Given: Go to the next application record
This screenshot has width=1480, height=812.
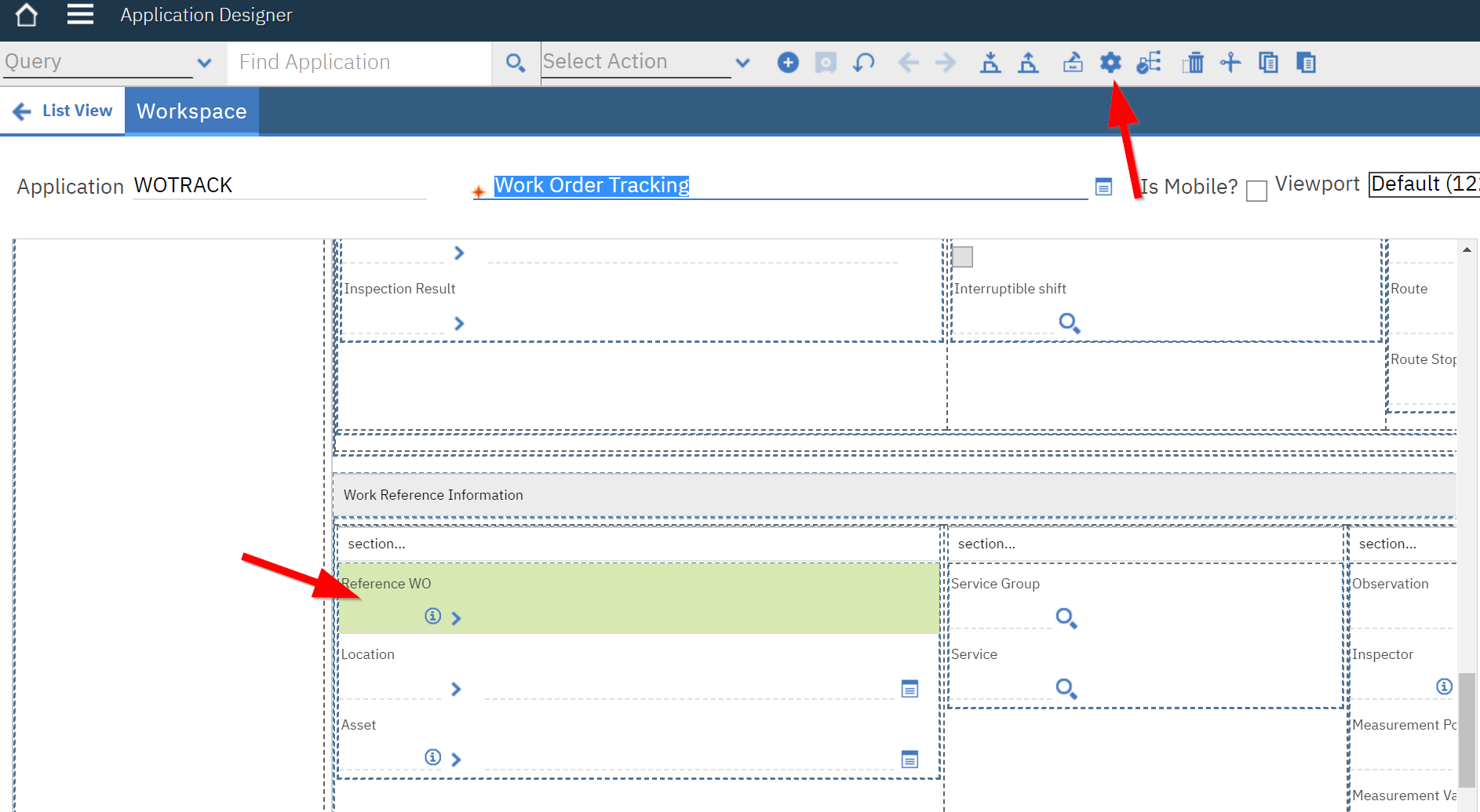Looking at the screenshot, I should [946, 63].
